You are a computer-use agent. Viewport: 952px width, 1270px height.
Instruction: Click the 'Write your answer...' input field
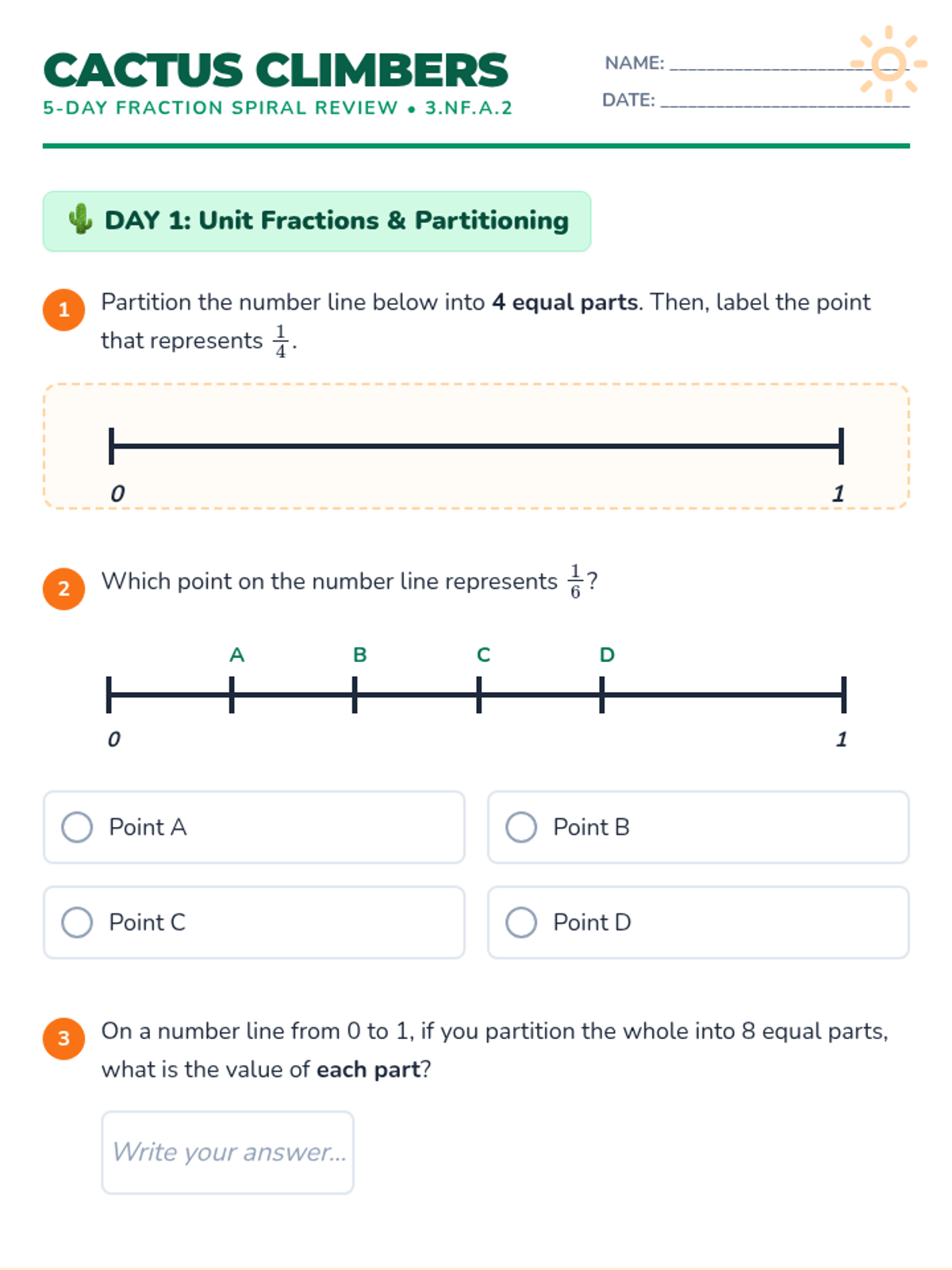tap(228, 1153)
